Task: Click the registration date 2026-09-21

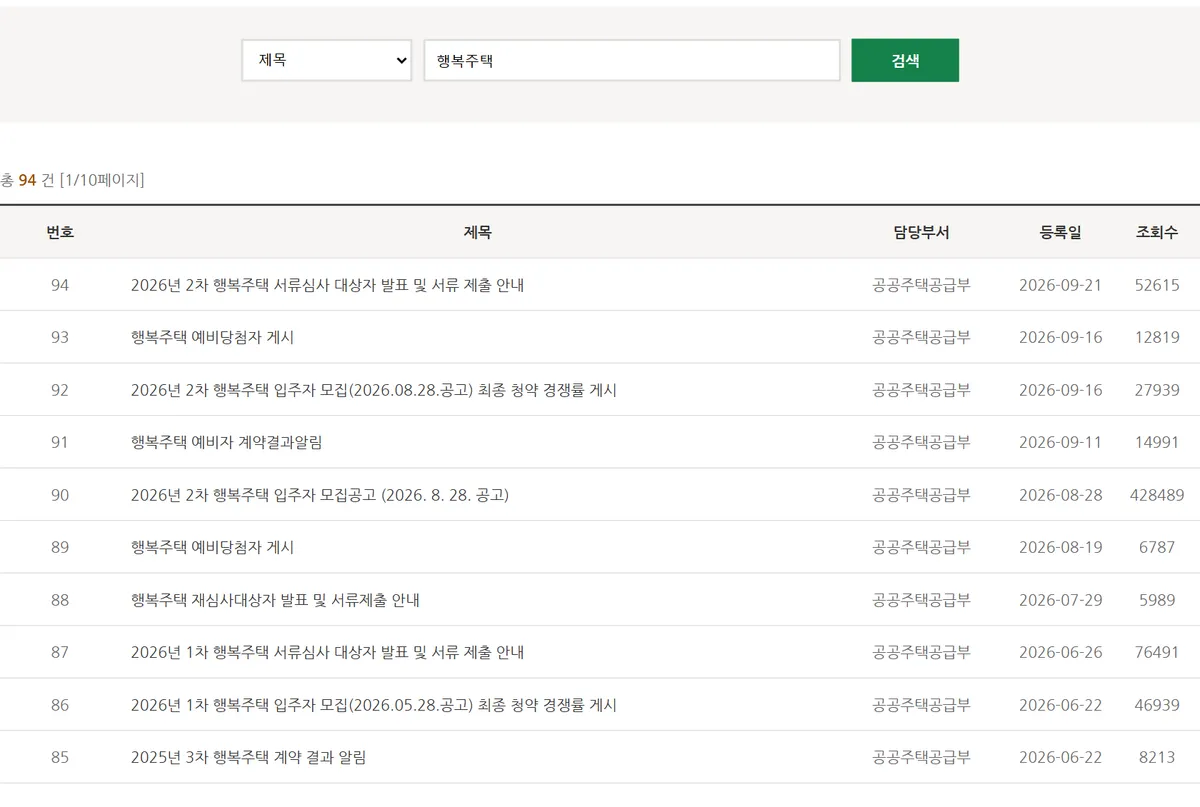Action: click(1060, 285)
